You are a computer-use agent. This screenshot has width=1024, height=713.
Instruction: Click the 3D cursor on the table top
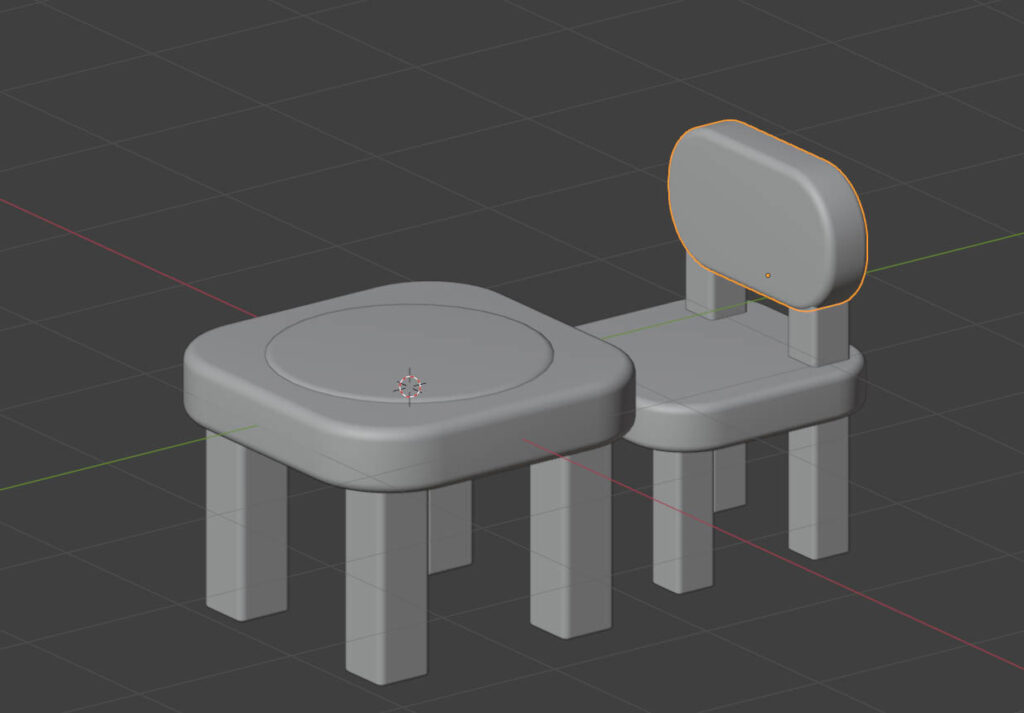tap(410, 387)
